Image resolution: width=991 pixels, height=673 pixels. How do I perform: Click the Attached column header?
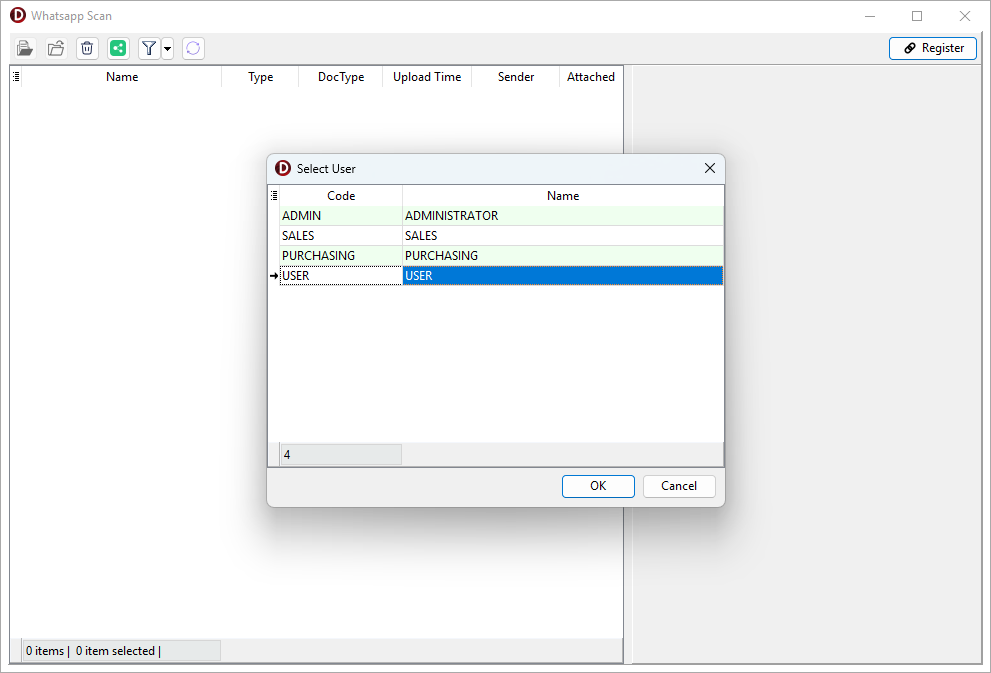591,76
